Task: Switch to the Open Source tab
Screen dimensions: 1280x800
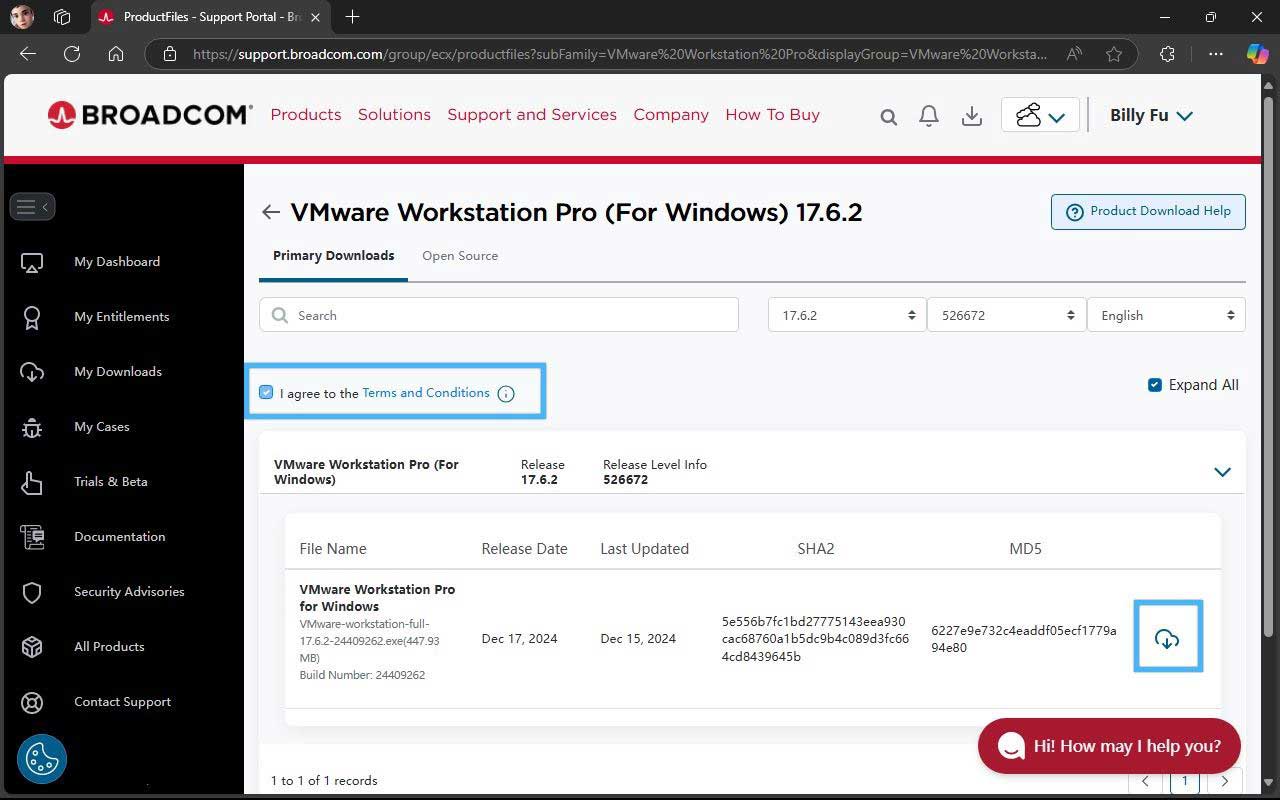Action: 460,256
